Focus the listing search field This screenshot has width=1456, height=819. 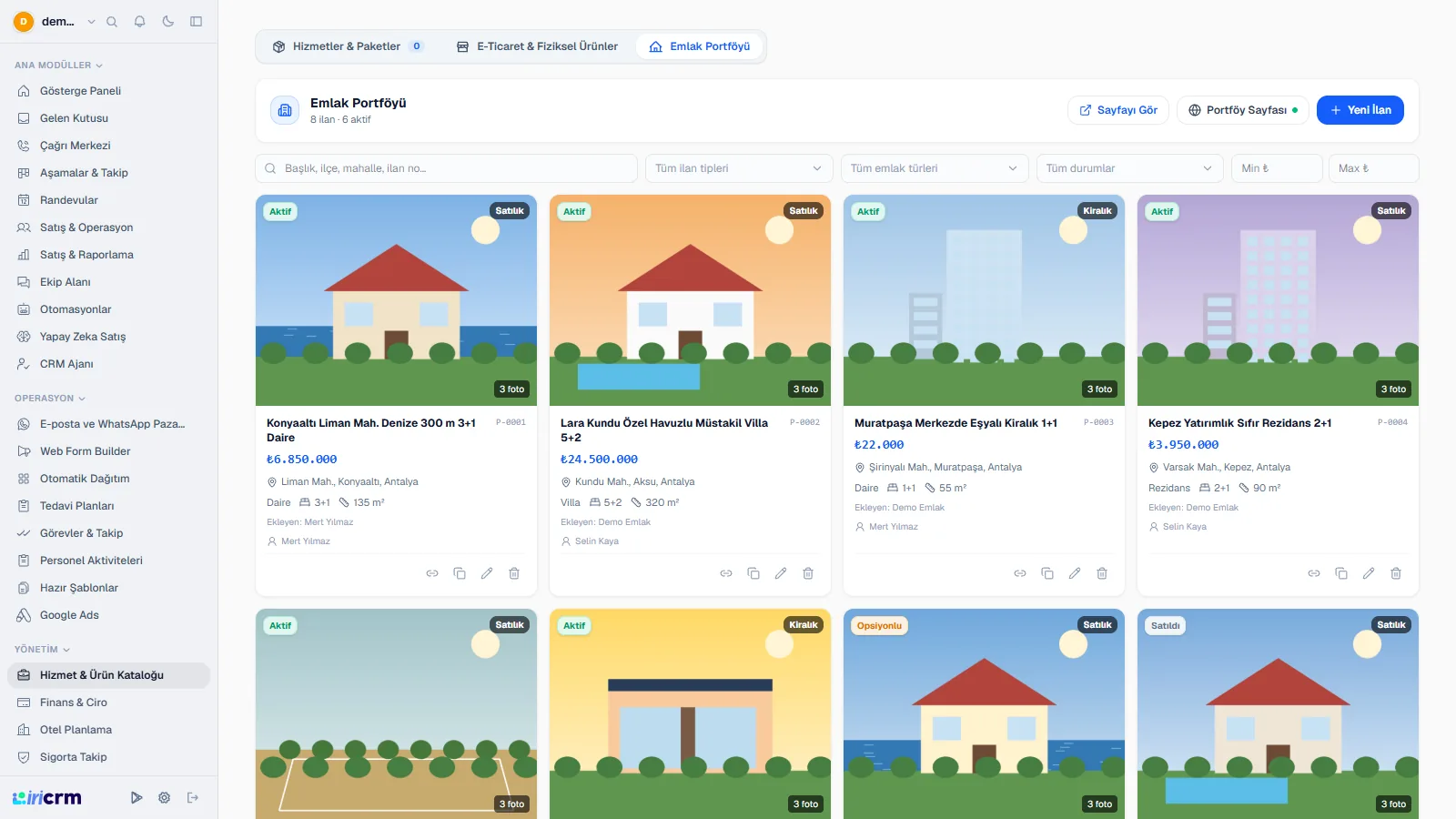coord(447,168)
